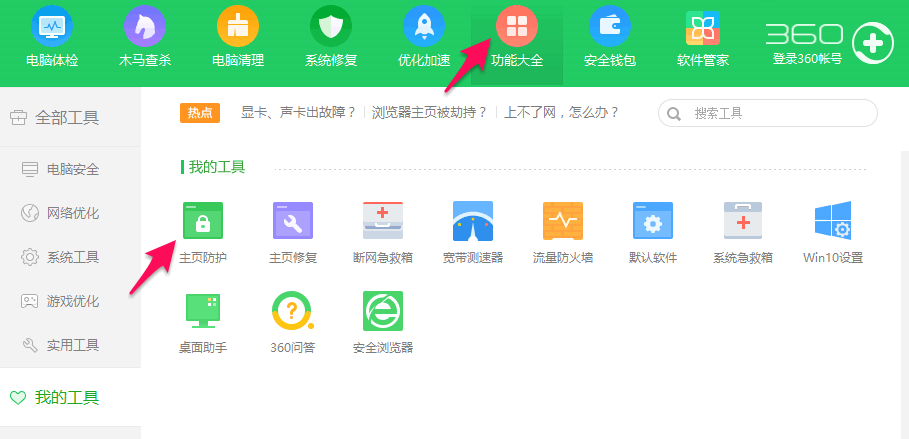Open Win10设置 tool
909x439 pixels.
[833, 220]
